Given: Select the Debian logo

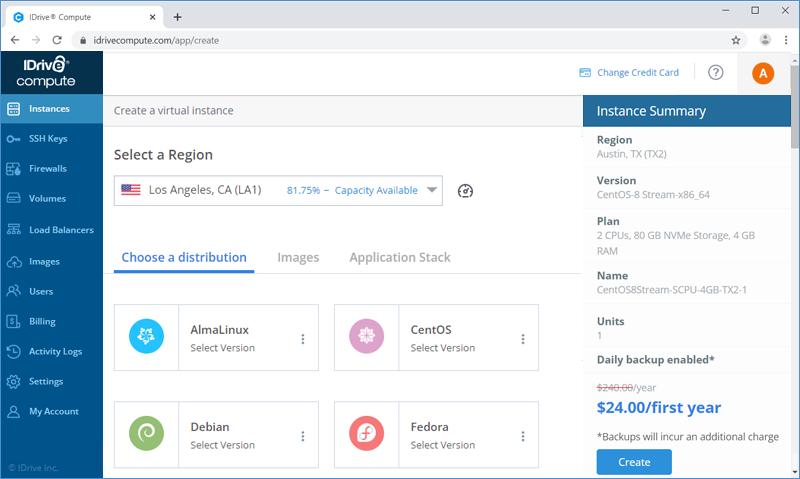Looking at the screenshot, I should pos(146,434).
